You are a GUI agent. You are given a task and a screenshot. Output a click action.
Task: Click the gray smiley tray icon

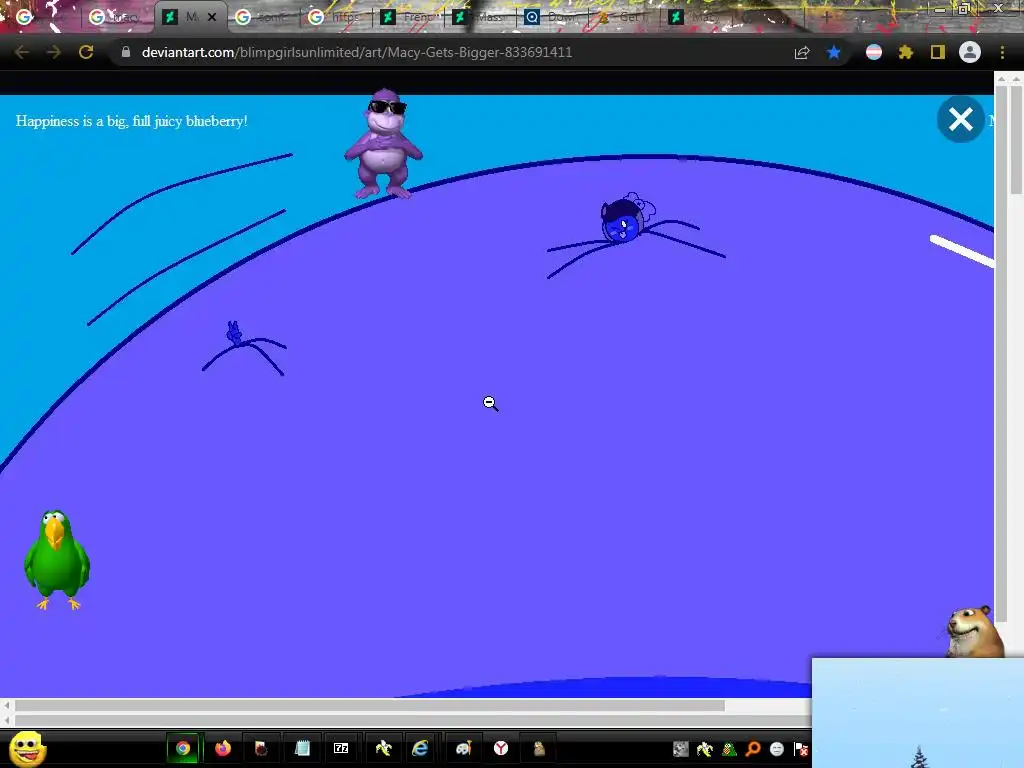[776, 749]
